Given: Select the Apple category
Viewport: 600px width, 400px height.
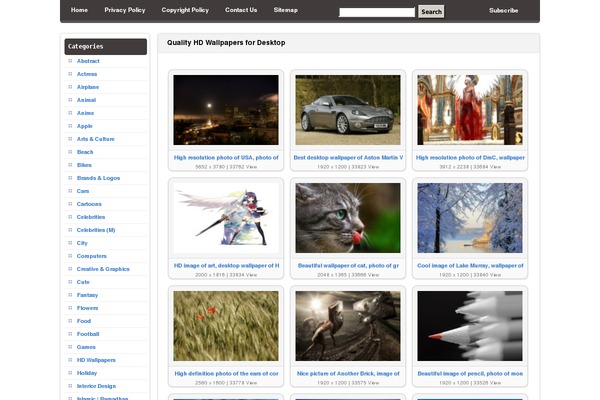Looking at the screenshot, I should (x=85, y=126).
